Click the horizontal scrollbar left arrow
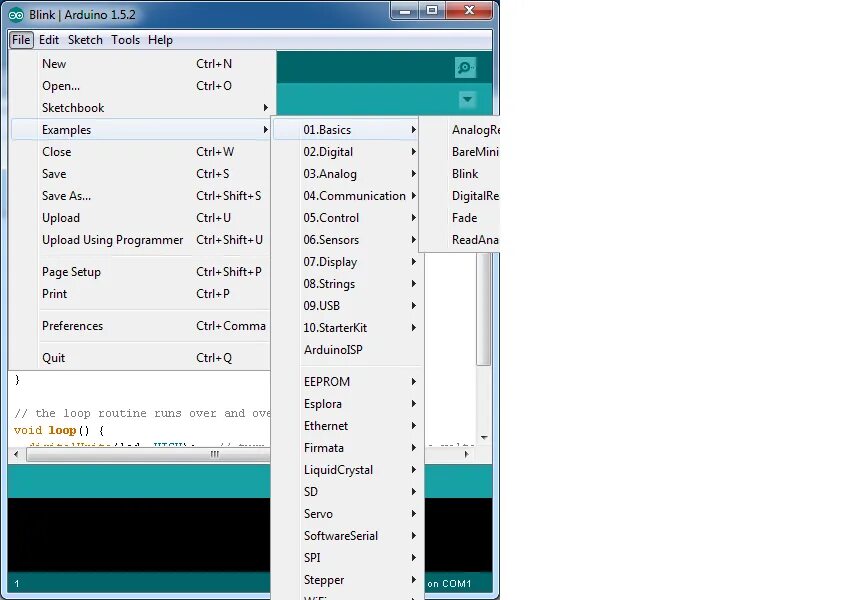The width and height of the screenshot is (864, 600). pyautogui.click(x=16, y=455)
